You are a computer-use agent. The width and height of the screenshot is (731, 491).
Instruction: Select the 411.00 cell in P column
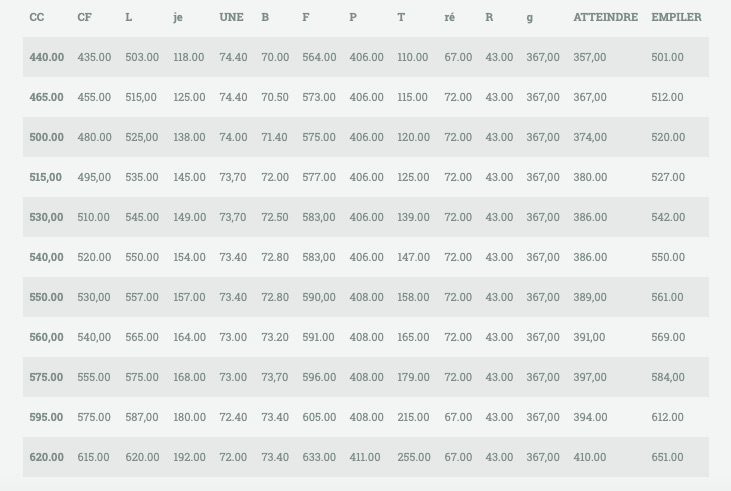coord(365,457)
